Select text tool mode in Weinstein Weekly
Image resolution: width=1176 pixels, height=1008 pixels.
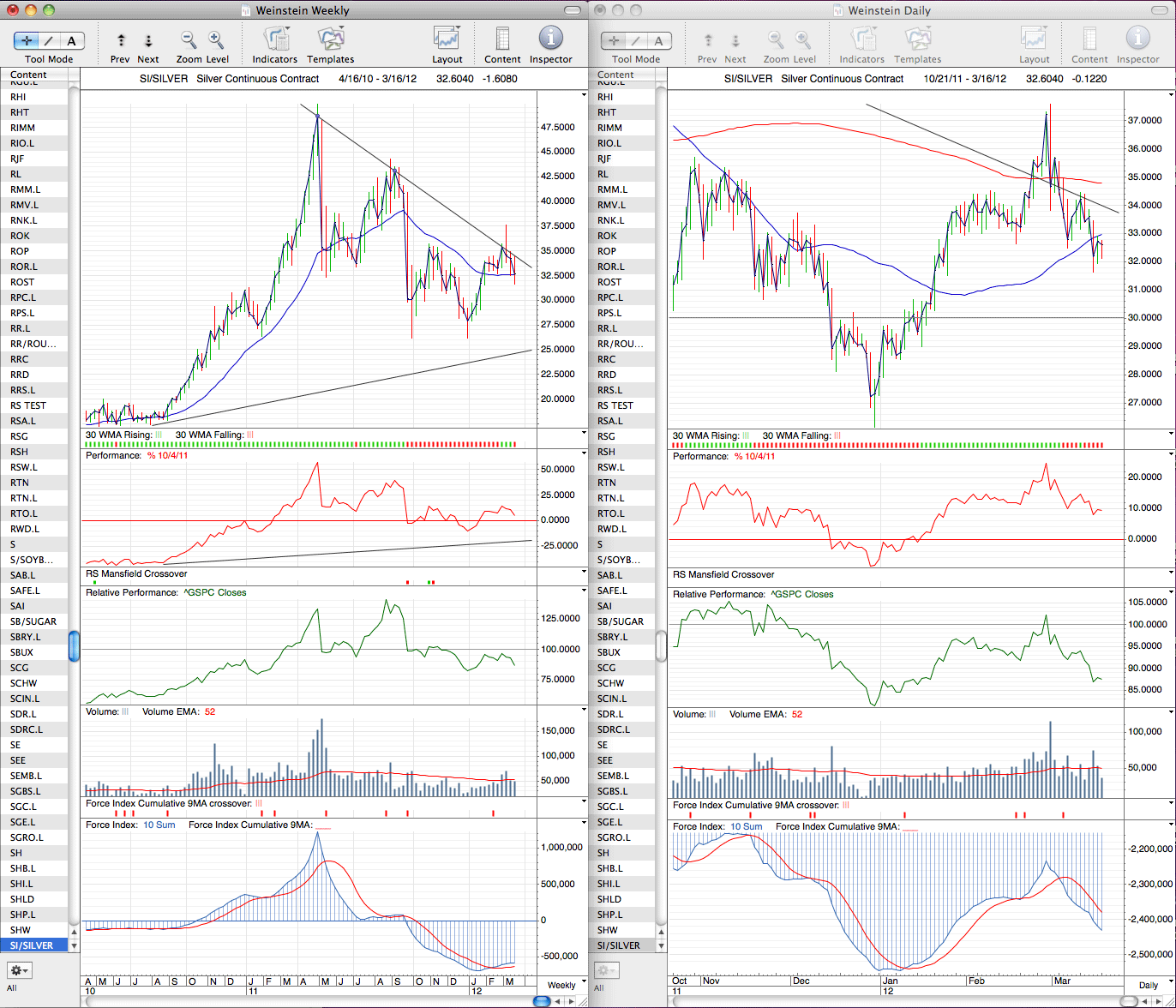[x=71, y=40]
